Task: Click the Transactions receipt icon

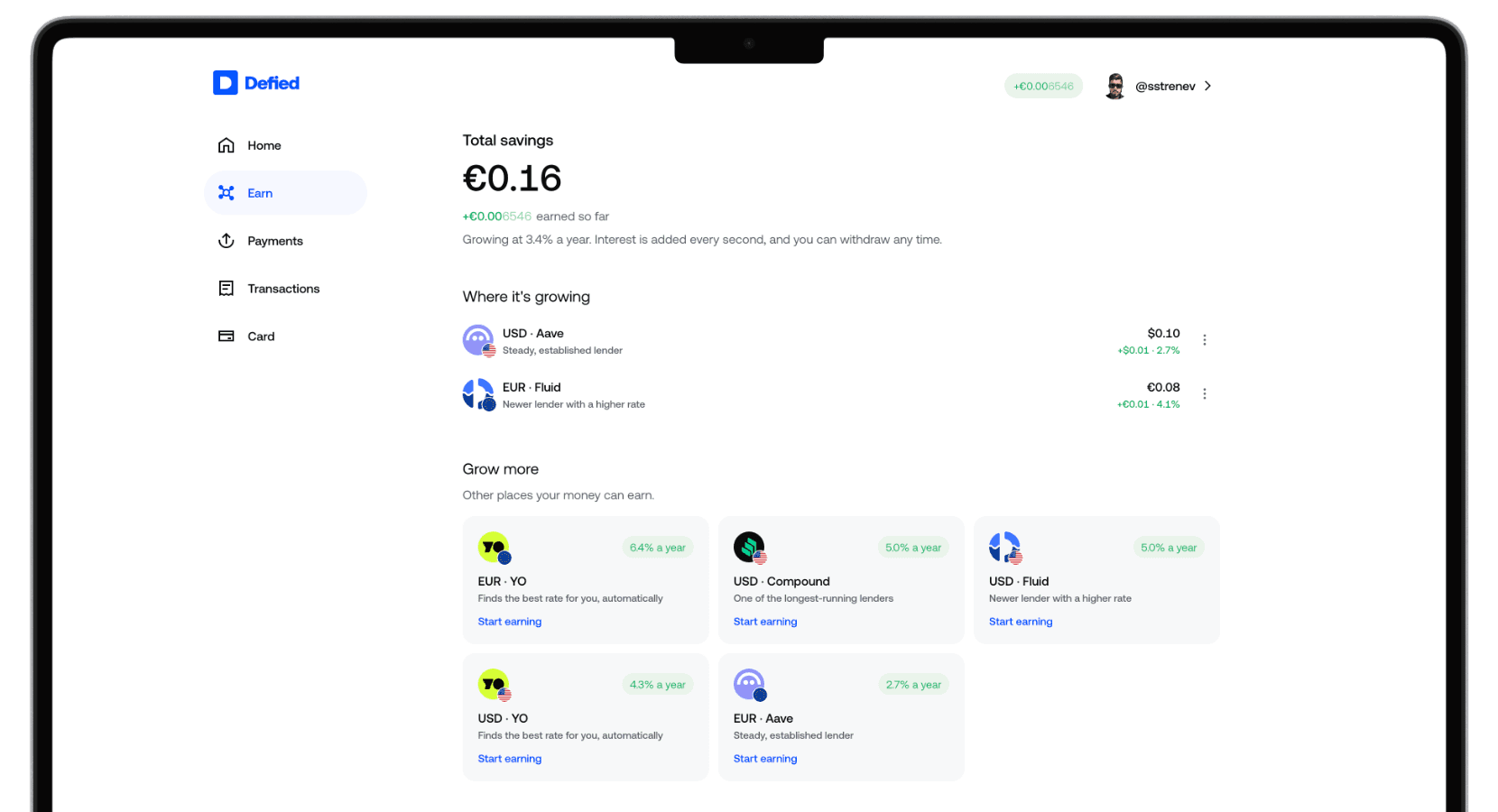Action: pos(227,289)
